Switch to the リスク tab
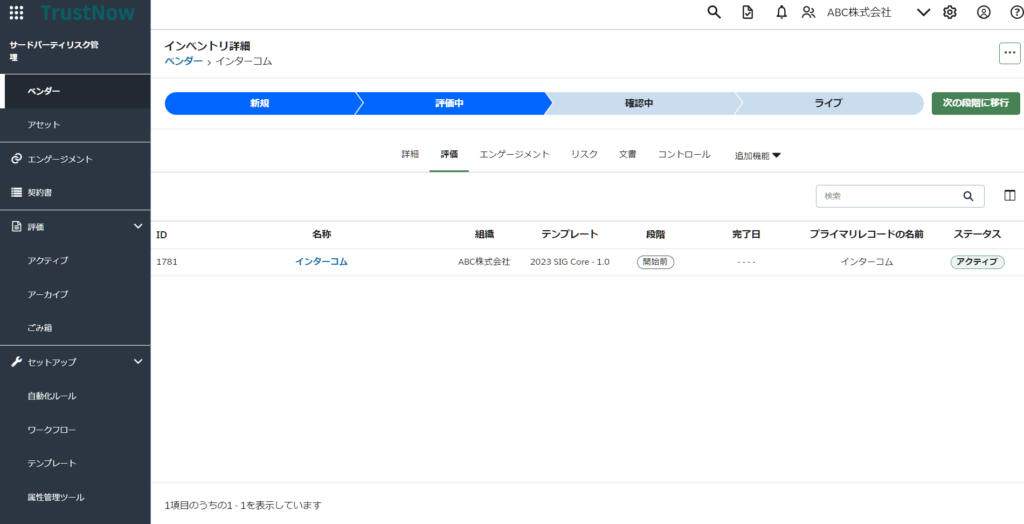The height and width of the screenshot is (524, 1024). [584, 154]
